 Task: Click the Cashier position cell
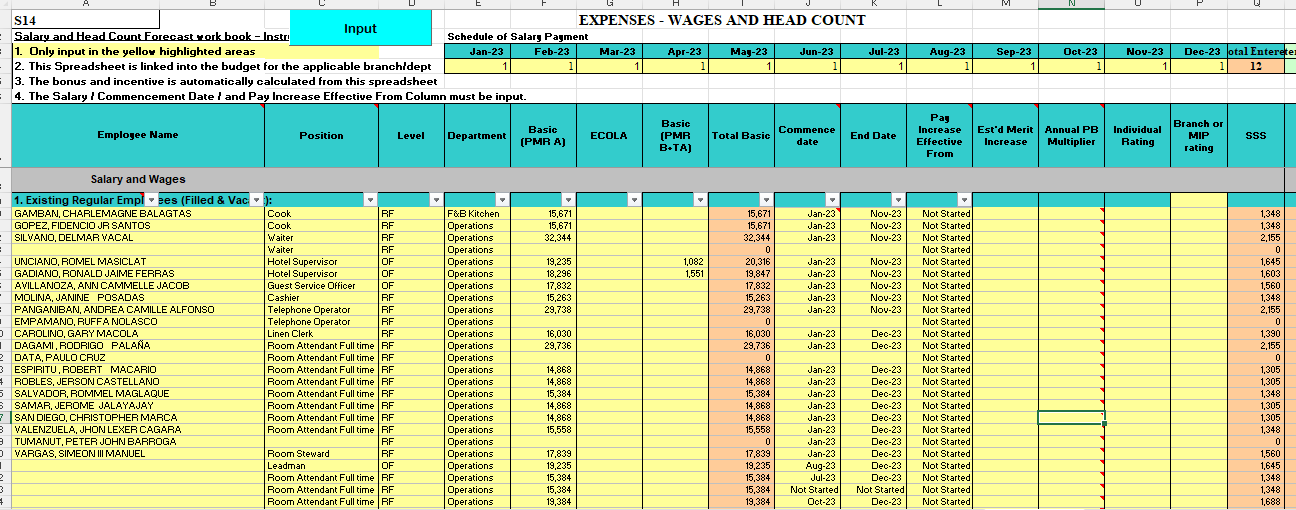pos(321,298)
